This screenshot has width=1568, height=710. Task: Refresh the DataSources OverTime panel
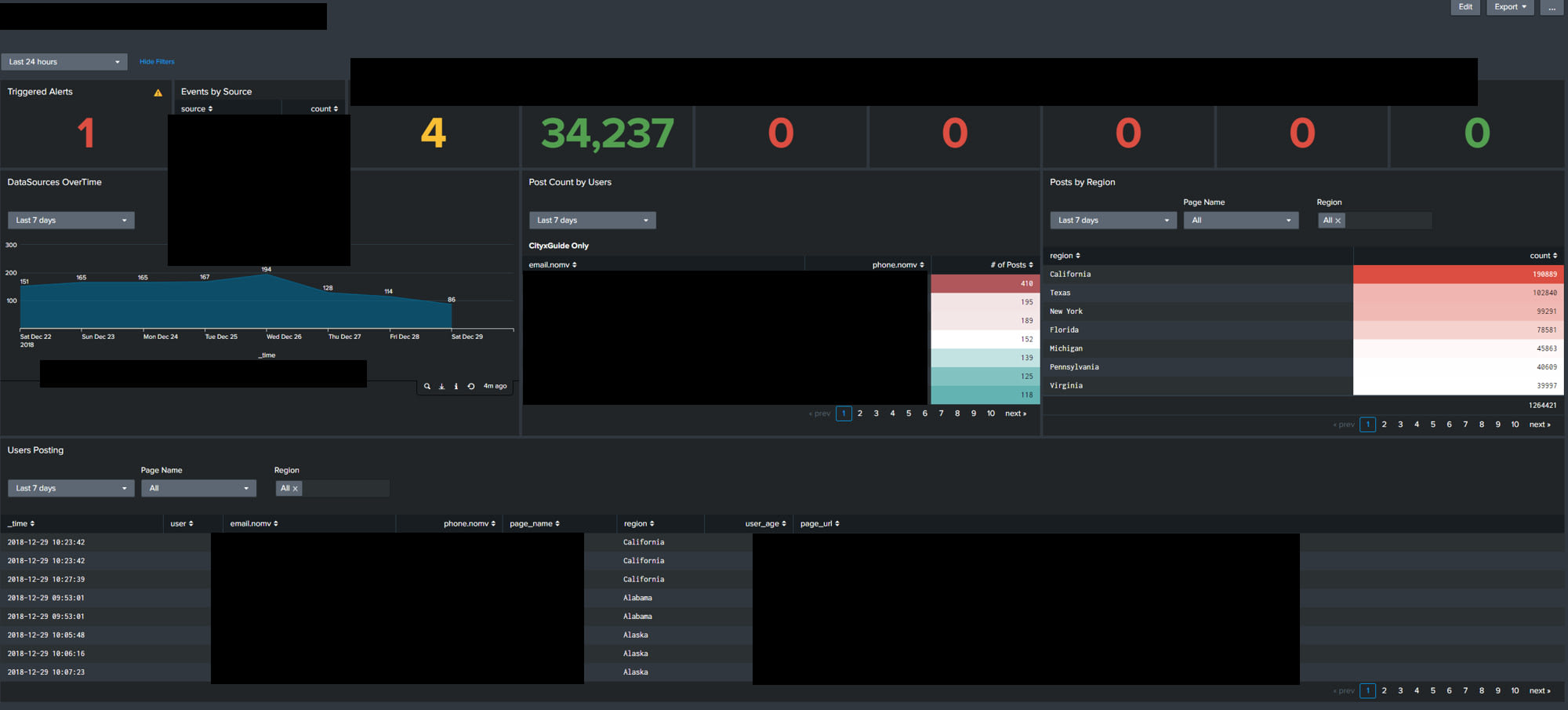coord(471,386)
